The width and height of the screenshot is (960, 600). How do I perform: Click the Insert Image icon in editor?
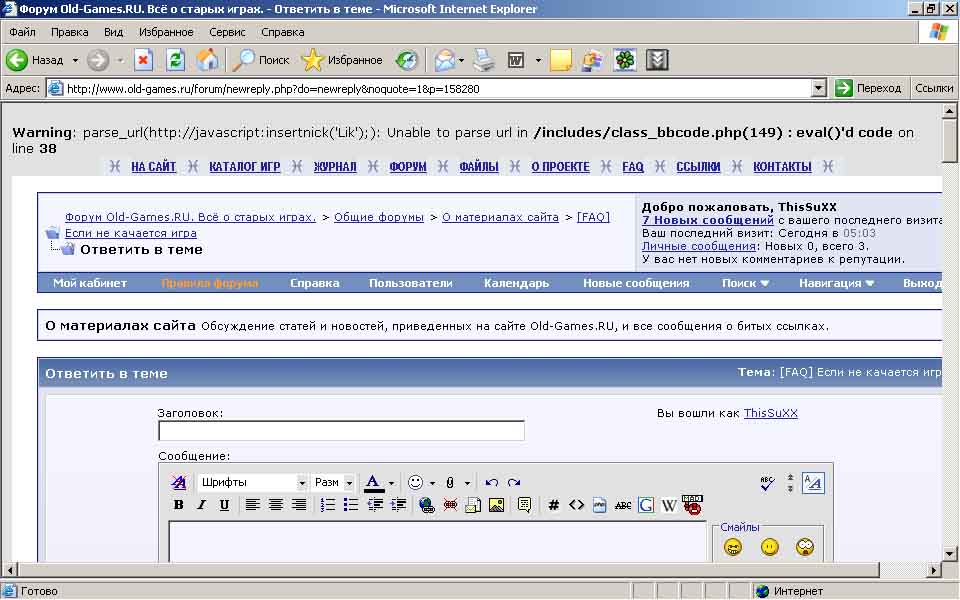496,505
